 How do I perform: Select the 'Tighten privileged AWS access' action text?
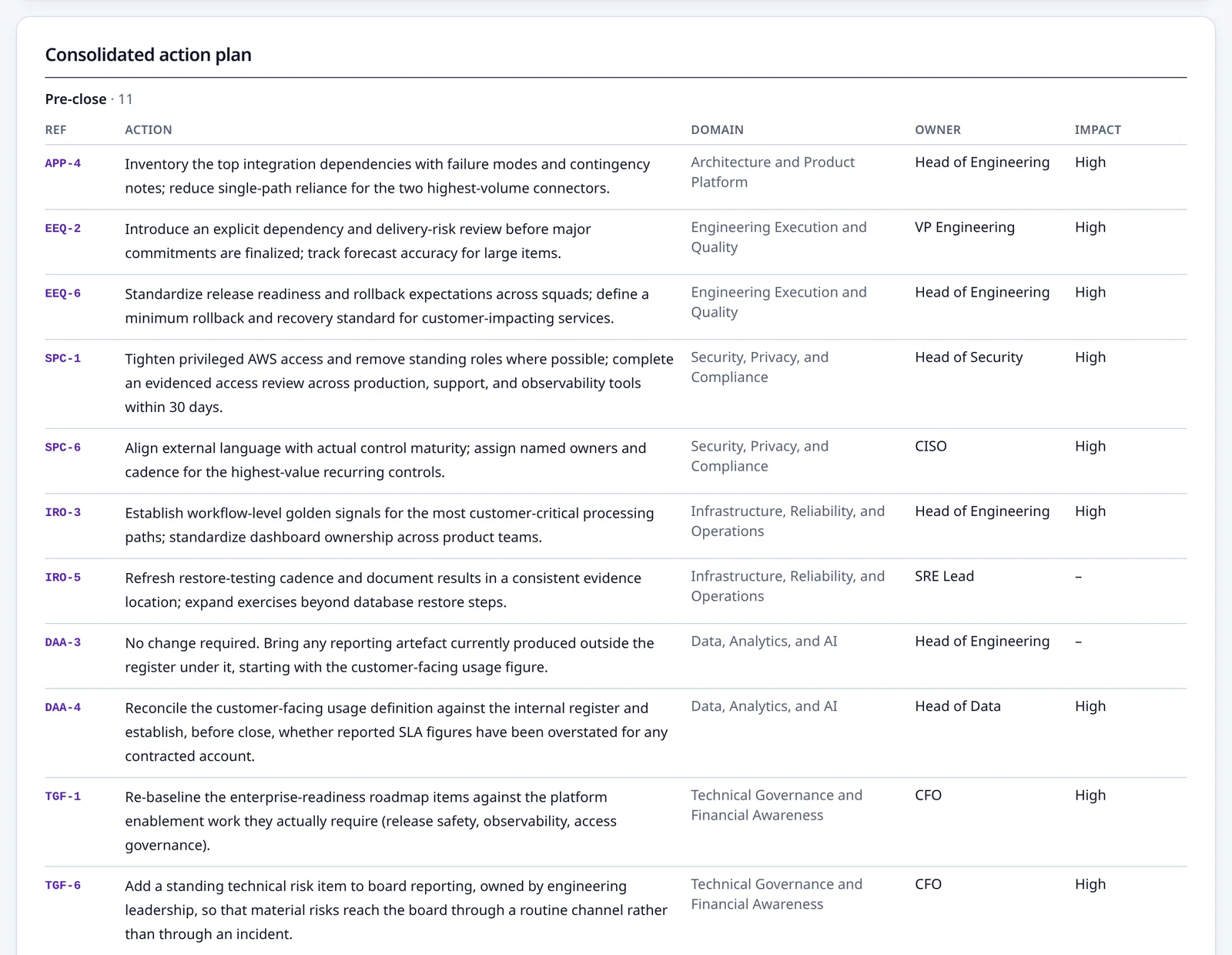point(399,383)
